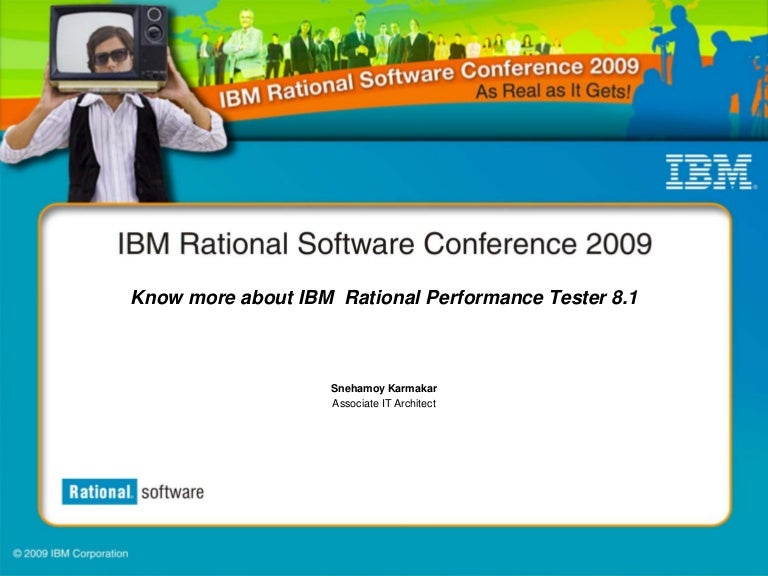The height and width of the screenshot is (576, 768).
Task: Click the '© 2009 IBM Corporation' footer text
Action: pyautogui.click(x=71, y=553)
